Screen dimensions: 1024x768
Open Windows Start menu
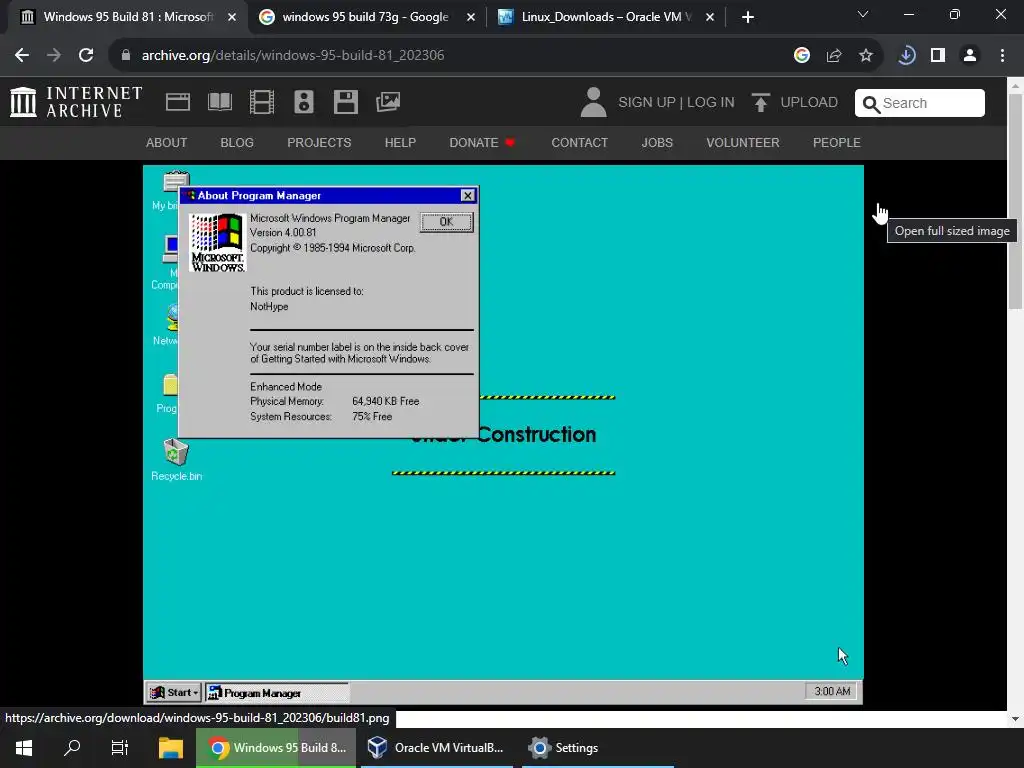tap(24, 748)
